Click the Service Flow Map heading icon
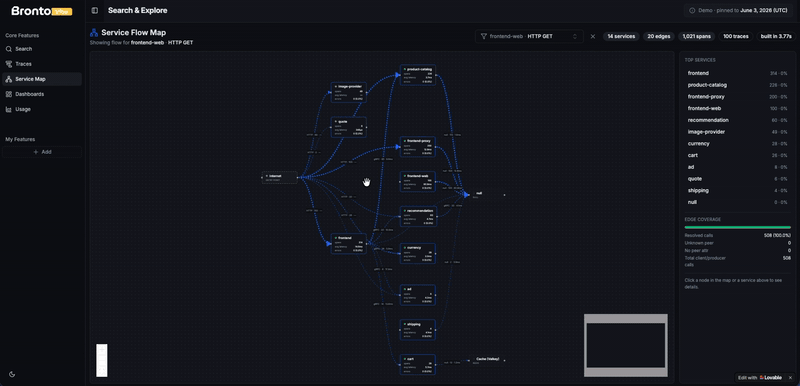Image resolution: width=800 pixels, height=386 pixels. tap(94, 33)
